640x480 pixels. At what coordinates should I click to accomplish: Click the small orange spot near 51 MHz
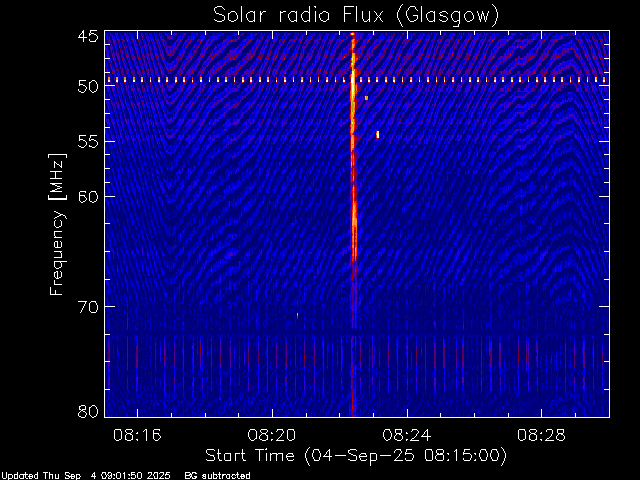[x=367, y=98]
